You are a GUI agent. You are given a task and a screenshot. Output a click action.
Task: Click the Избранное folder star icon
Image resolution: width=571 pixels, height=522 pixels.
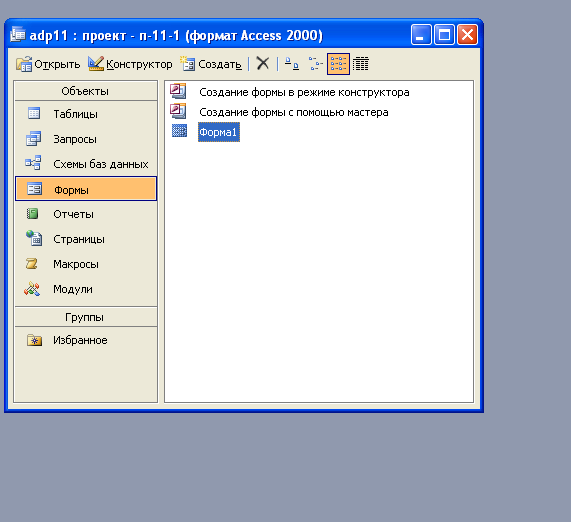click(x=34, y=340)
